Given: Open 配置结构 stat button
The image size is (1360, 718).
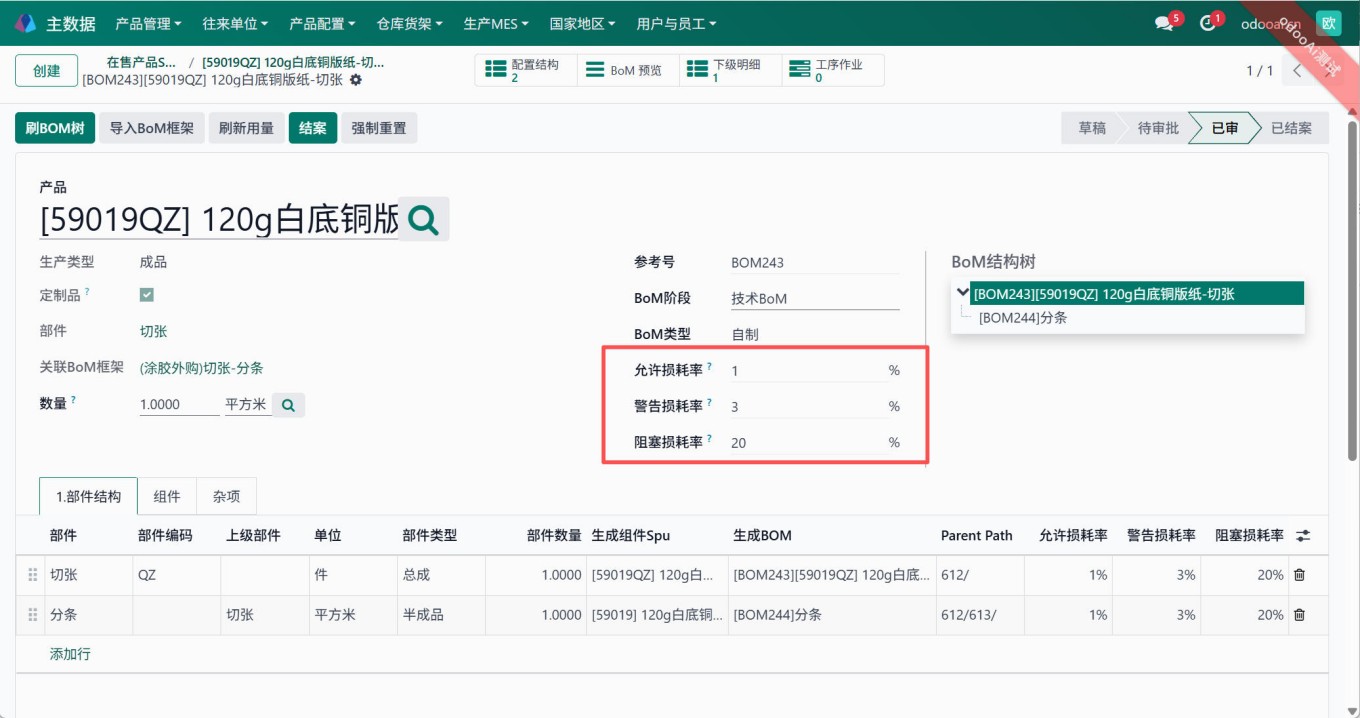Looking at the screenshot, I should [x=526, y=70].
